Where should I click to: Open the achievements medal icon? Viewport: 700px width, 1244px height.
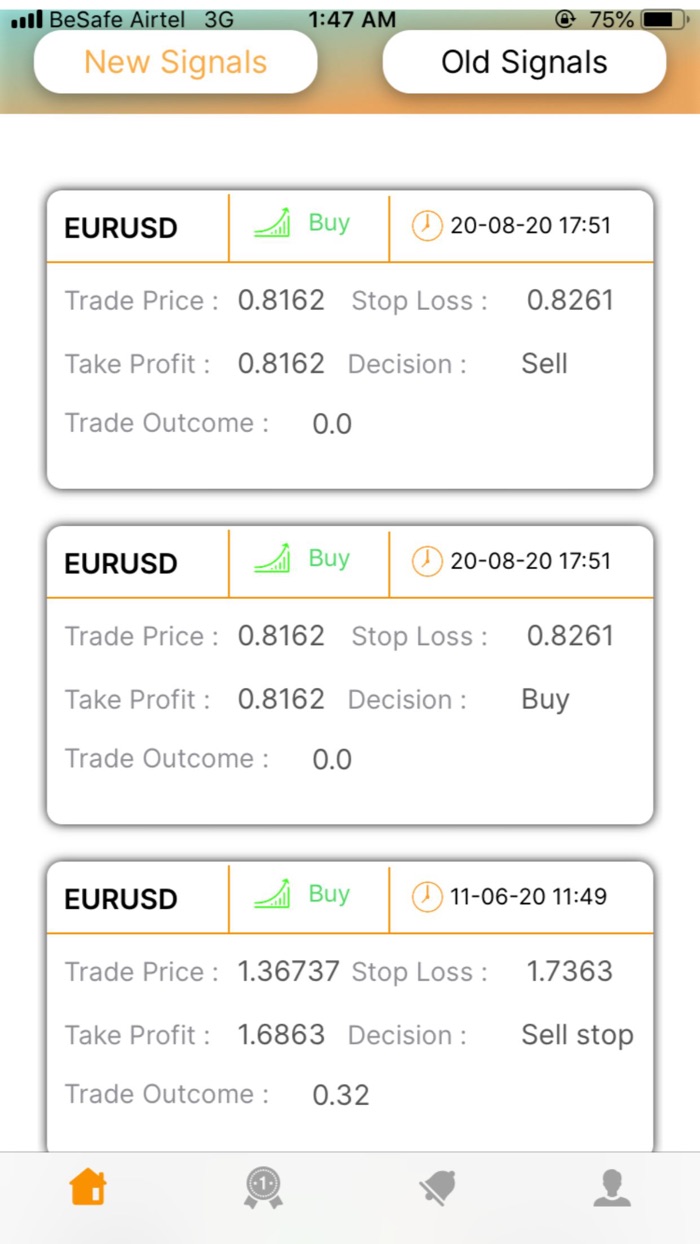point(262,1186)
